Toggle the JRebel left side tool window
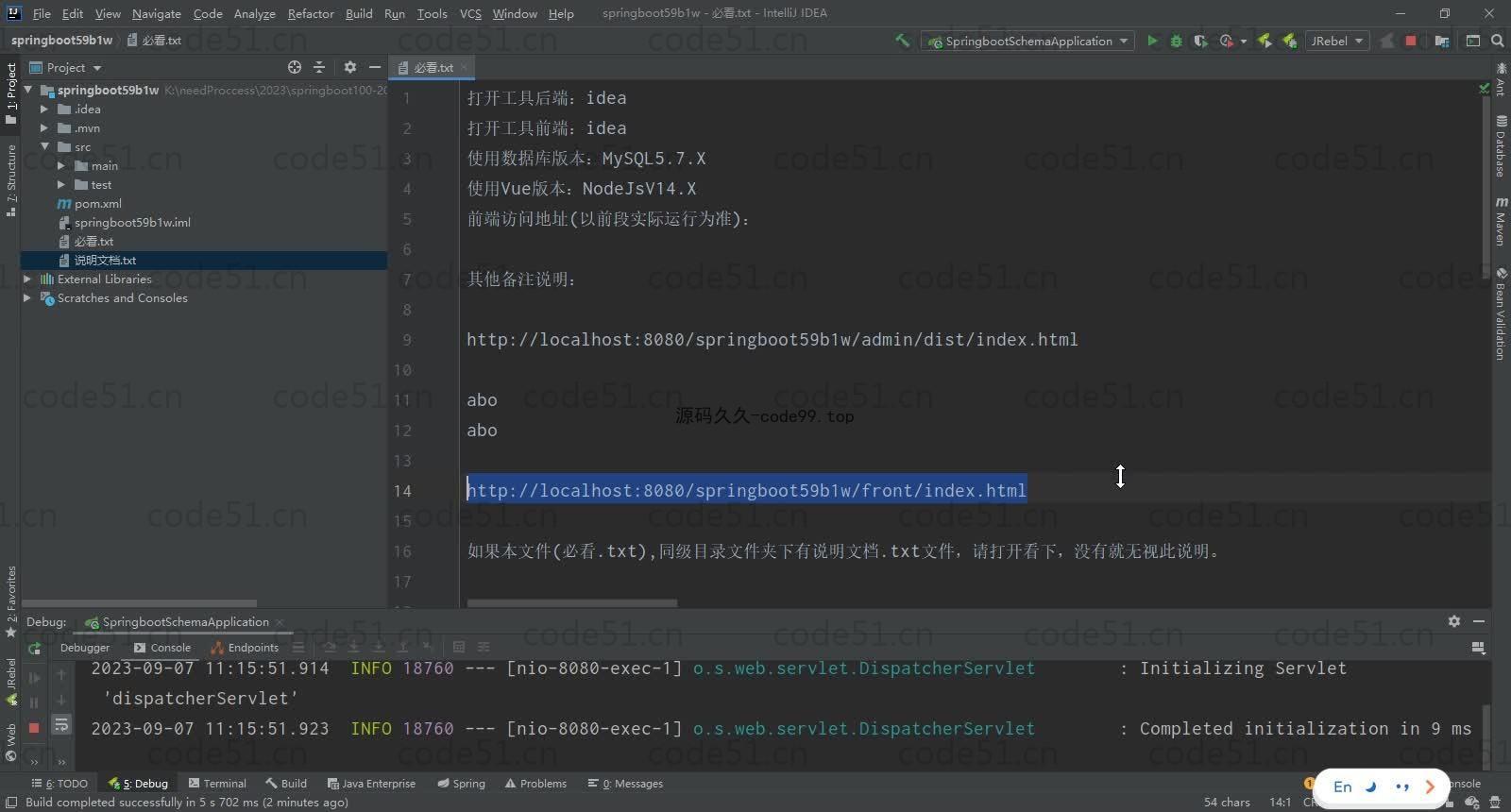 click(11, 682)
